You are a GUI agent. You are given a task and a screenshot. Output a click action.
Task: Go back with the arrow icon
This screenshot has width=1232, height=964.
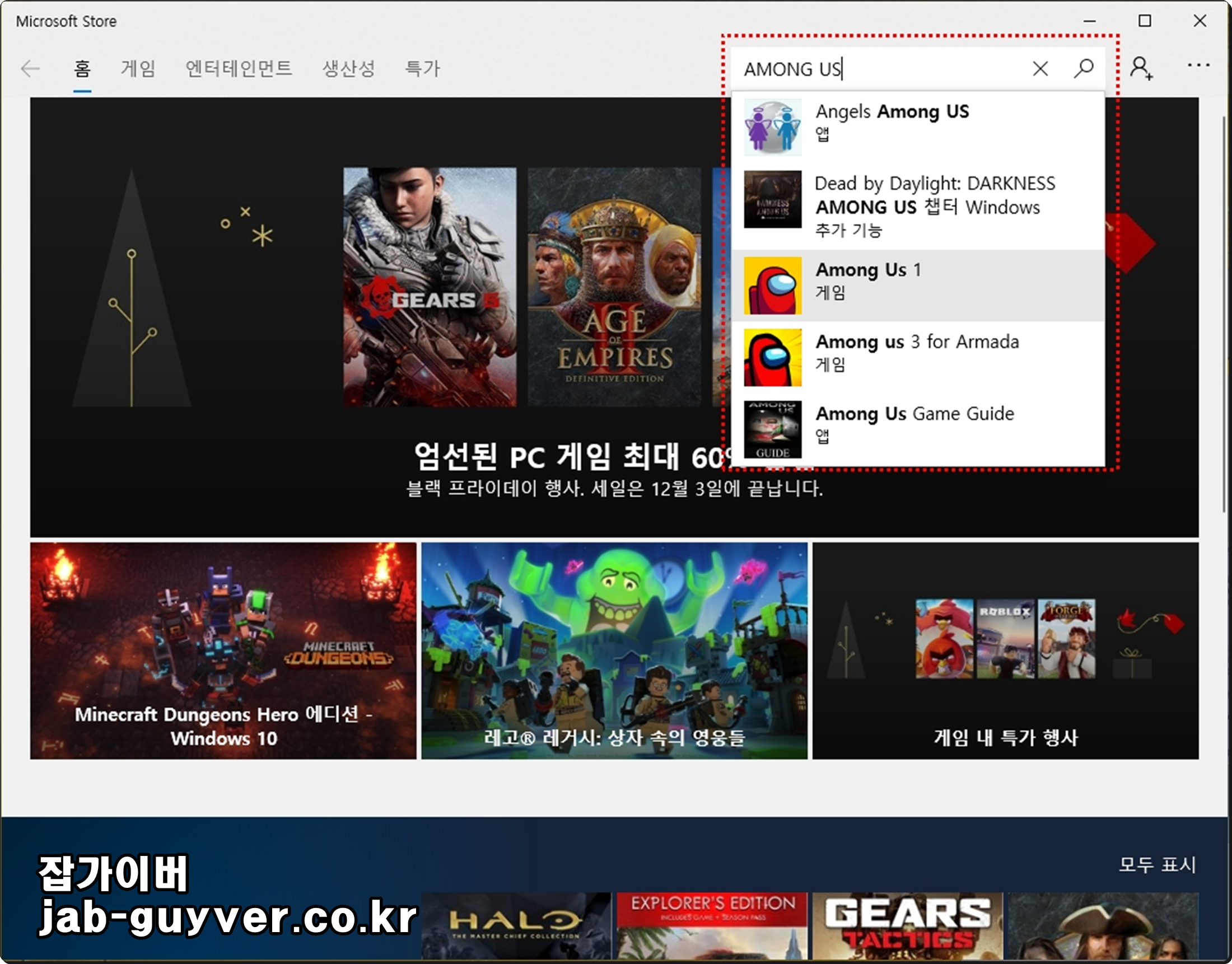tap(30, 69)
